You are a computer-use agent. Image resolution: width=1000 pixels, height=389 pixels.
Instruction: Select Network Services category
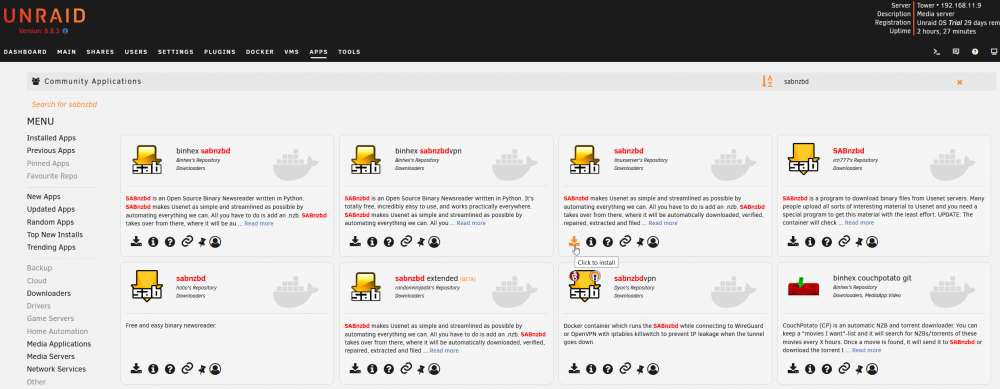tap(56, 369)
